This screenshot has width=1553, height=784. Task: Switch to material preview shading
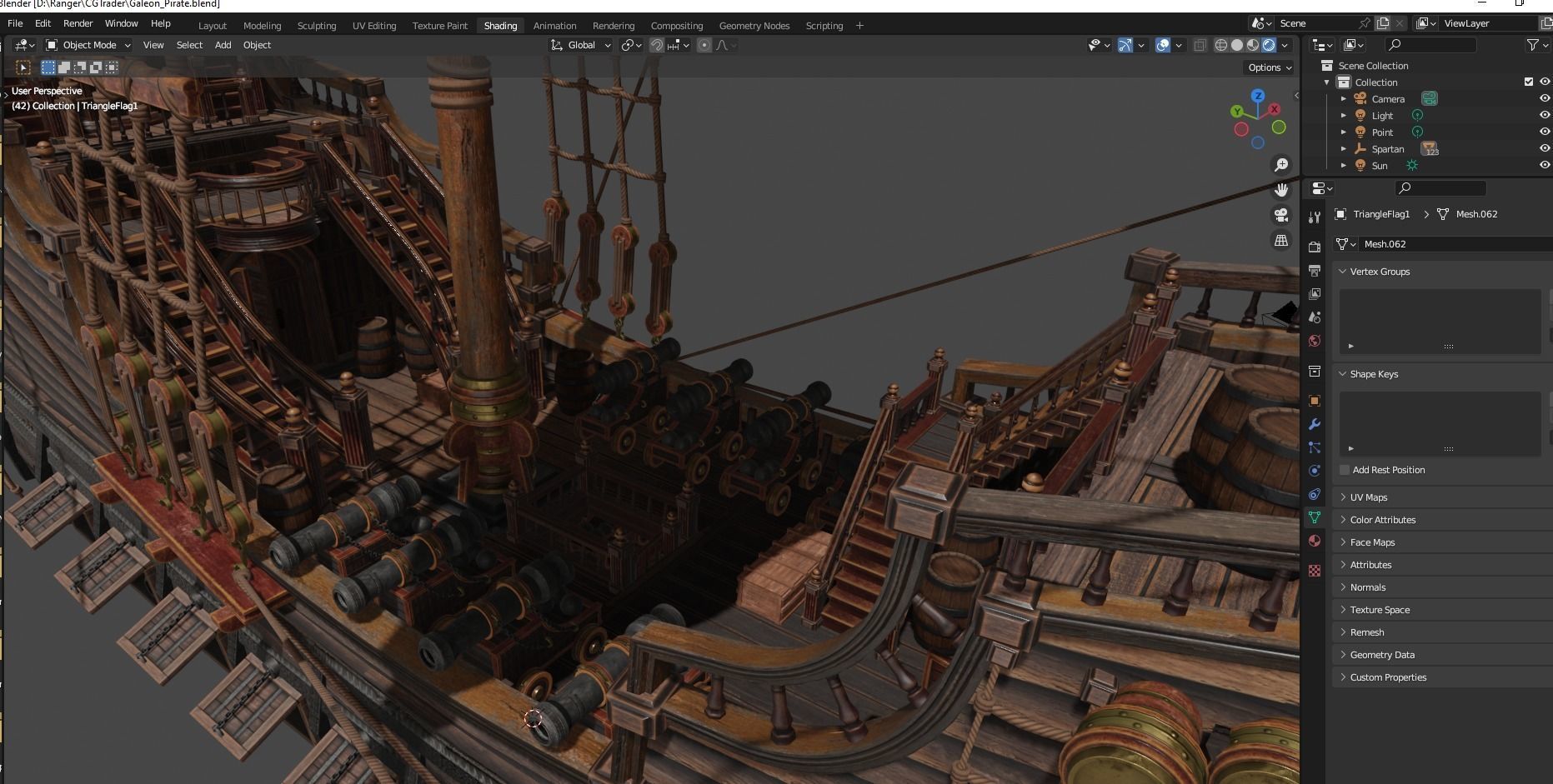(x=1253, y=45)
